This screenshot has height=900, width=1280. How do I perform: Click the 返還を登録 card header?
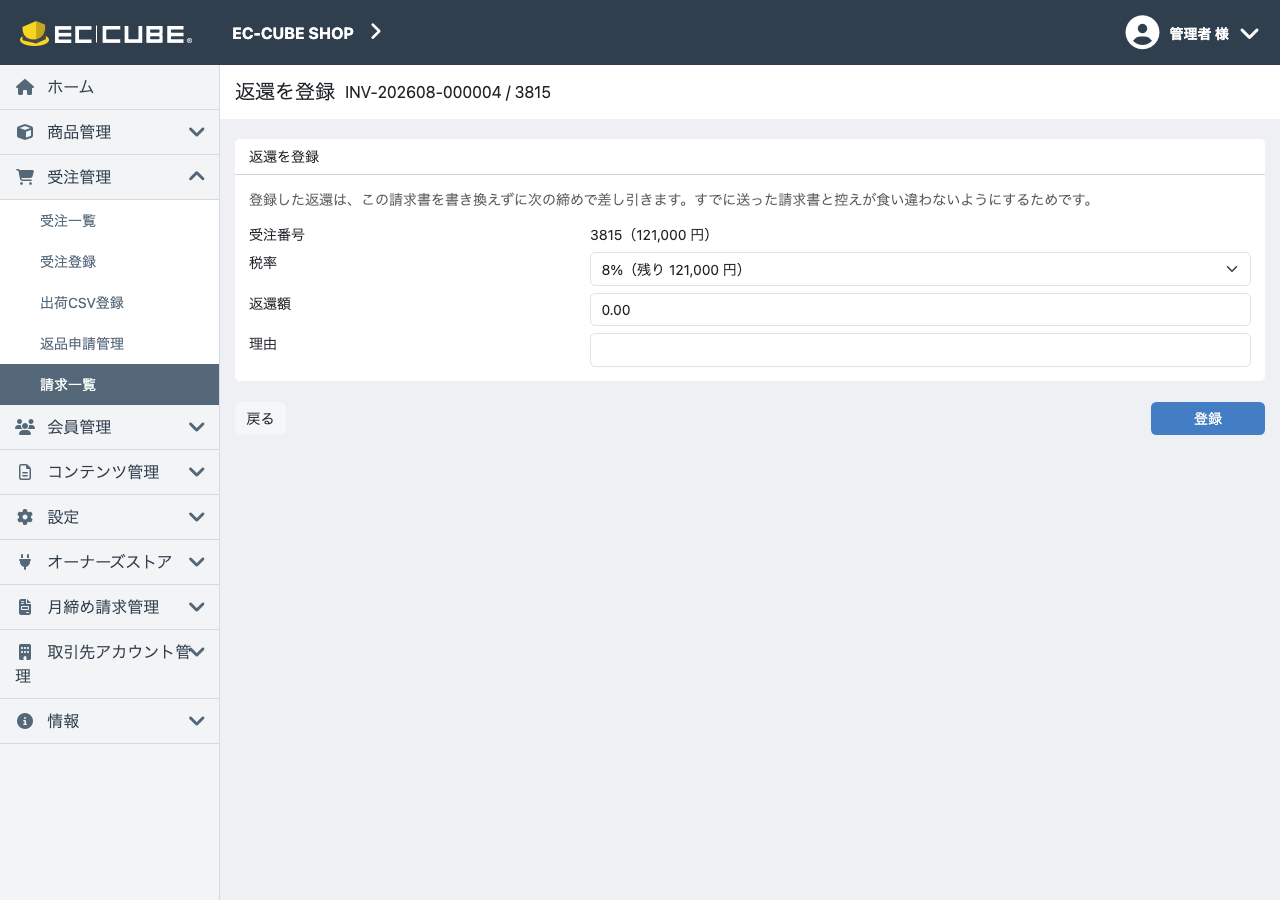[x=750, y=157]
